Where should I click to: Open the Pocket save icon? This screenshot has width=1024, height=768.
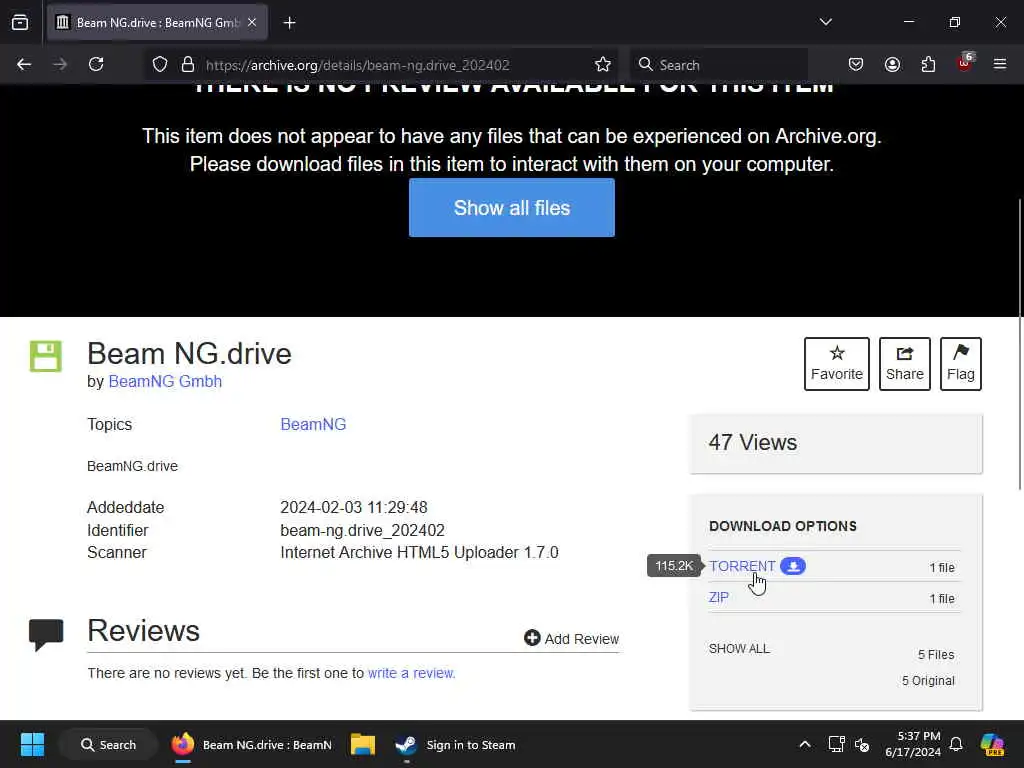(856, 64)
